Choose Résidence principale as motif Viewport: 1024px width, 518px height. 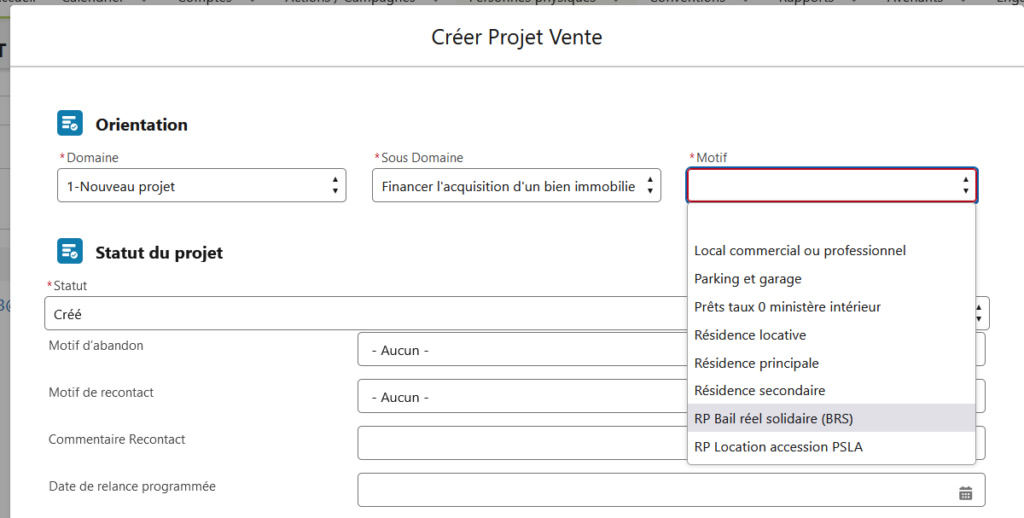(756, 363)
